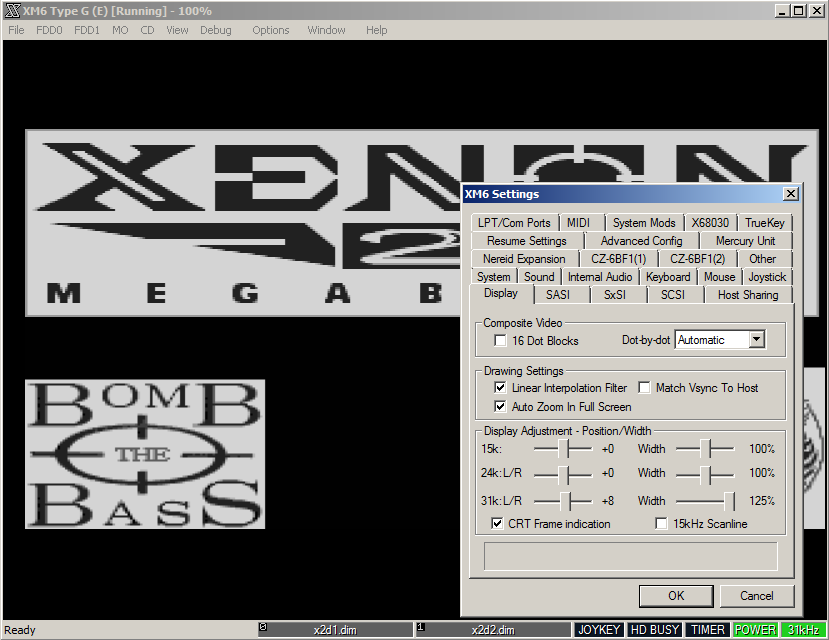Click the drive 1 indicator icon for x2d2.dim
The width and height of the screenshot is (829, 640).
point(421,627)
